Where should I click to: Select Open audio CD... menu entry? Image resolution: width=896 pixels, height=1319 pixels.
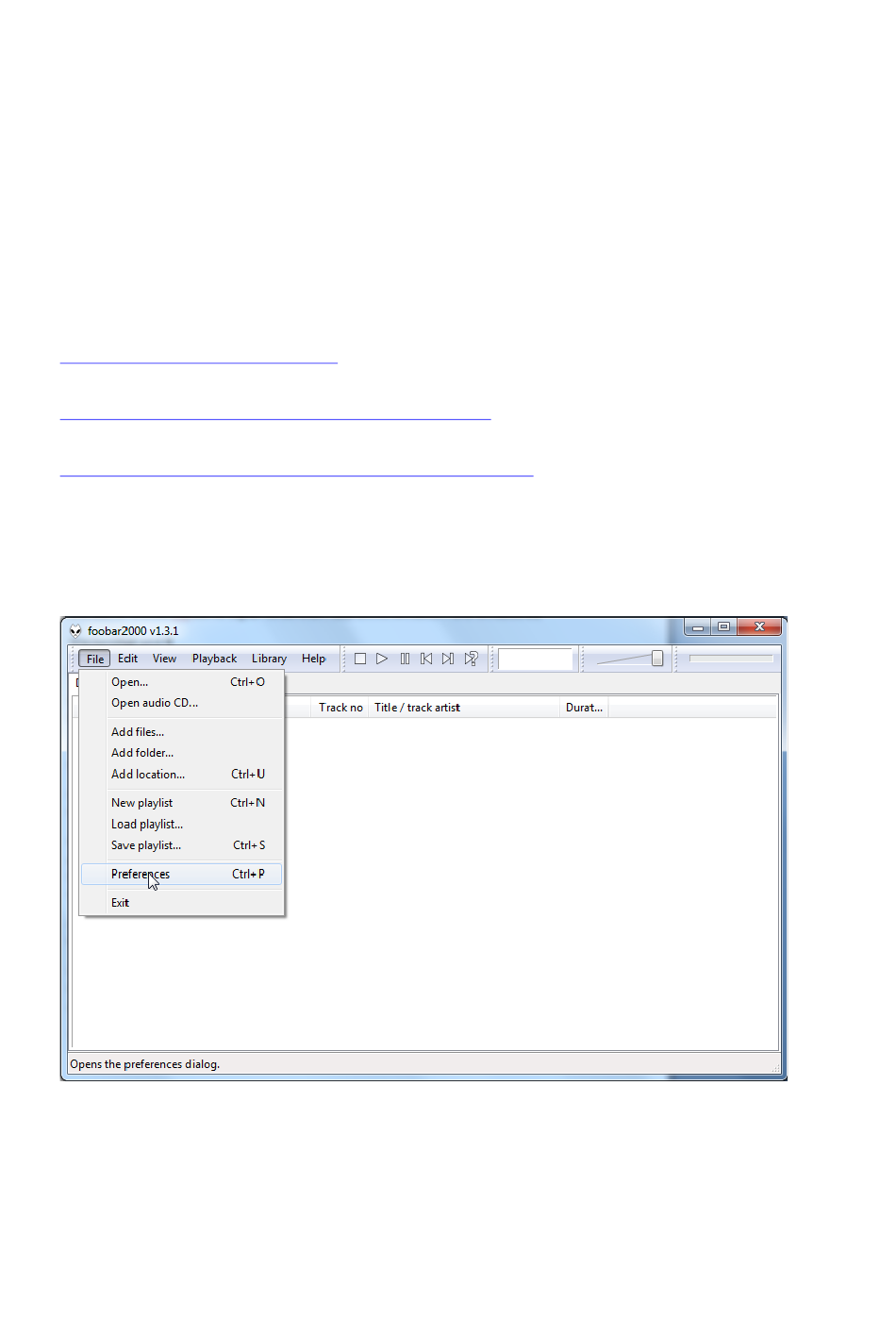tap(181, 703)
